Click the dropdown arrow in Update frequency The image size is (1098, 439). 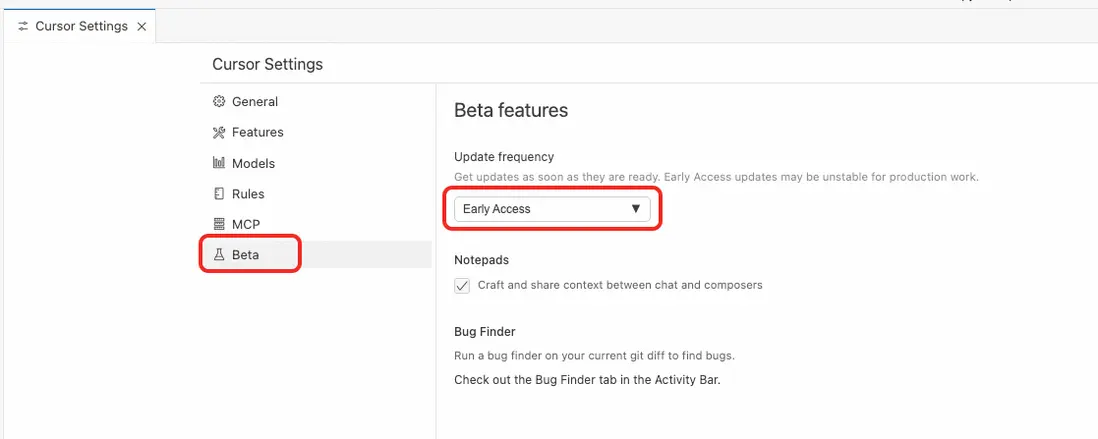tap(636, 209)
